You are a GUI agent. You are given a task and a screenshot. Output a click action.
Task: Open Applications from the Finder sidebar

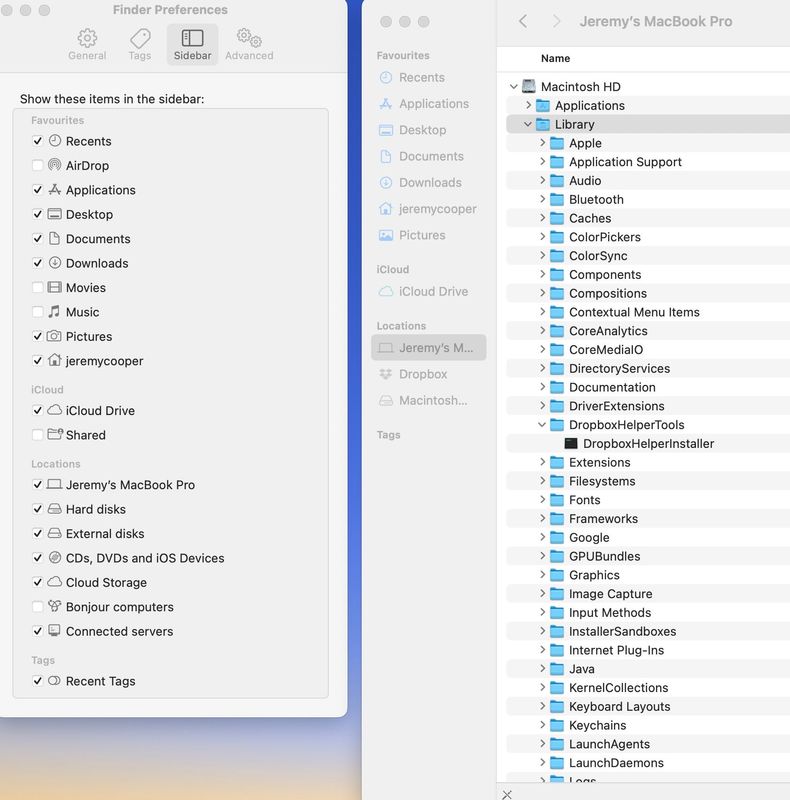pyautogui.click(x=429, y=104)
